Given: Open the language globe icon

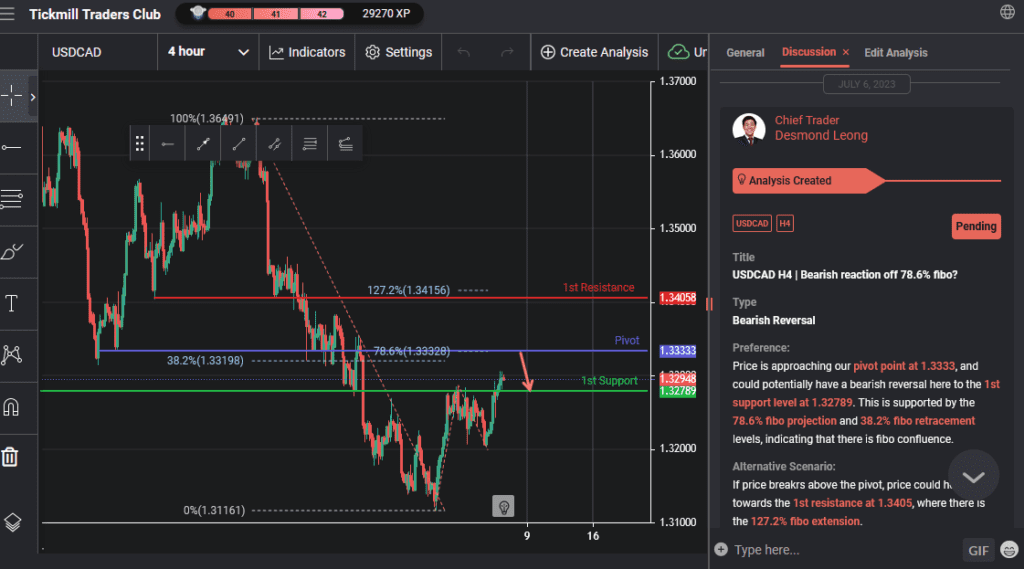Looking at the screenshot, I should click(1007, 12).
